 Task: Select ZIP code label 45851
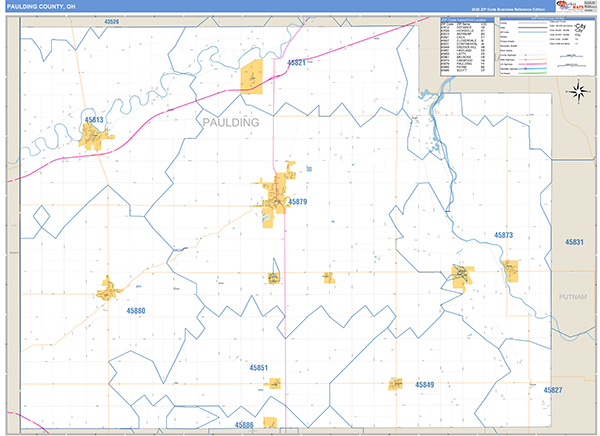pos(258,368)
